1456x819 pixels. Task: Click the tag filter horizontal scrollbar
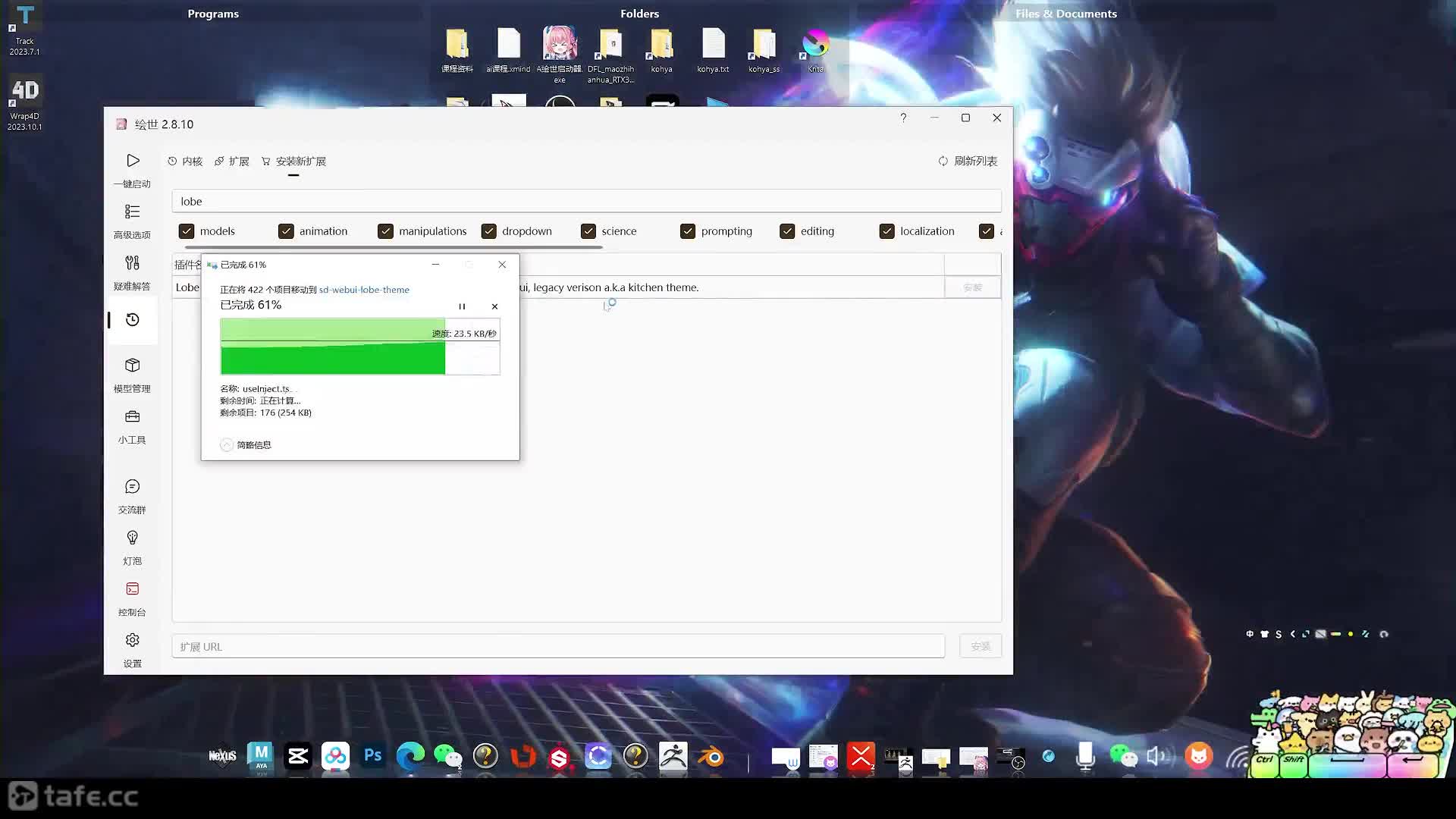click(394, 247)
